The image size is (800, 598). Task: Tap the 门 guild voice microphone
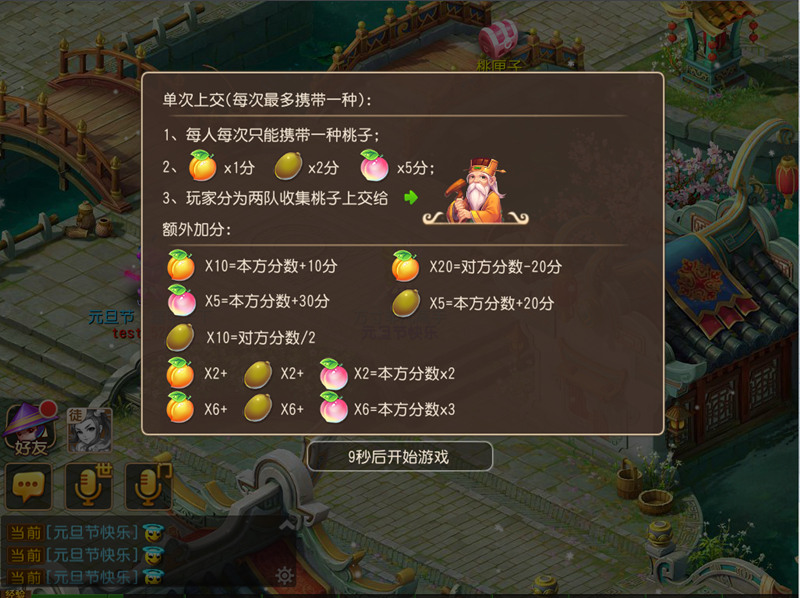(148, 486)
